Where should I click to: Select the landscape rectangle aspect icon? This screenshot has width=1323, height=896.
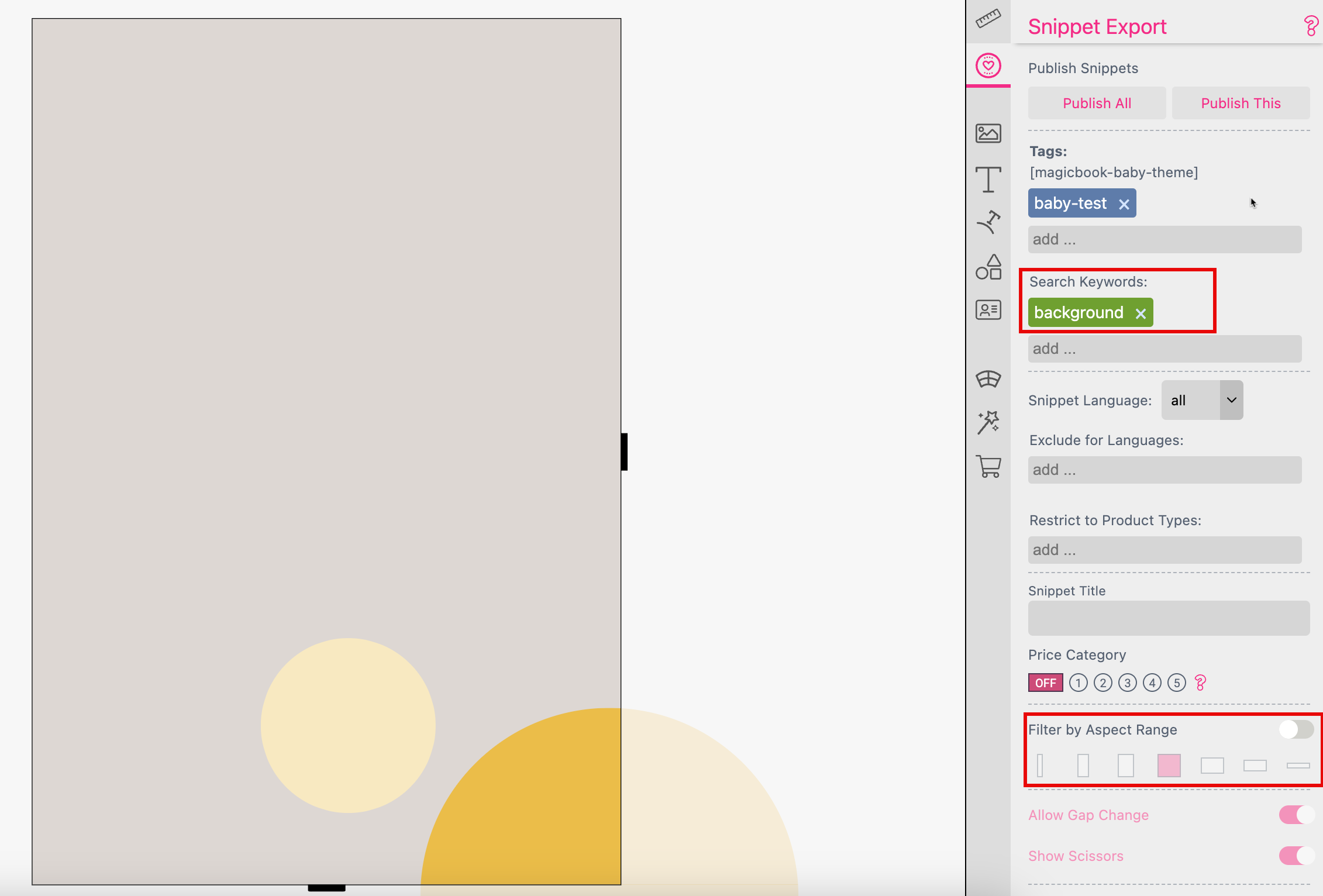(x=1212, y=765)
